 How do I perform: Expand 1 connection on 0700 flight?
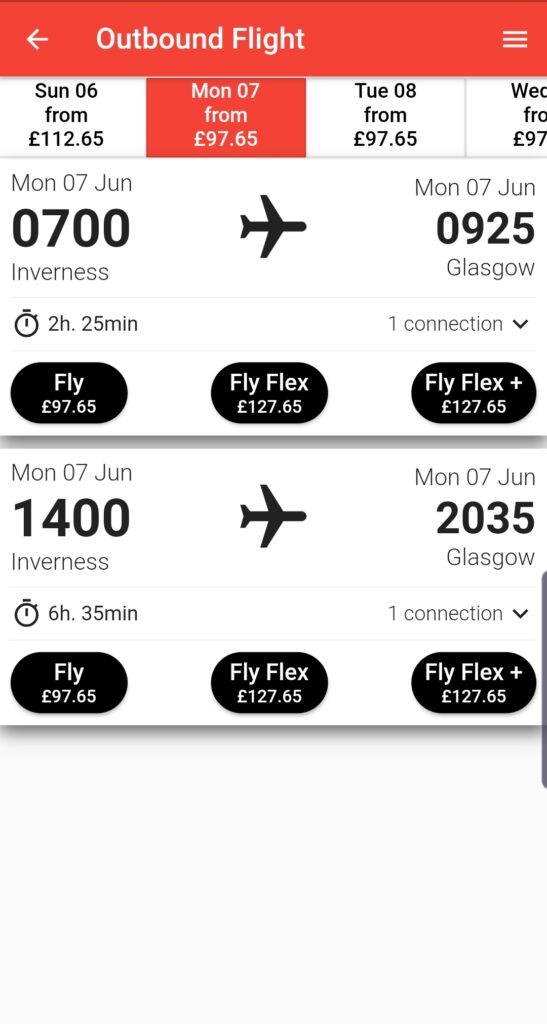click(458, 323)
